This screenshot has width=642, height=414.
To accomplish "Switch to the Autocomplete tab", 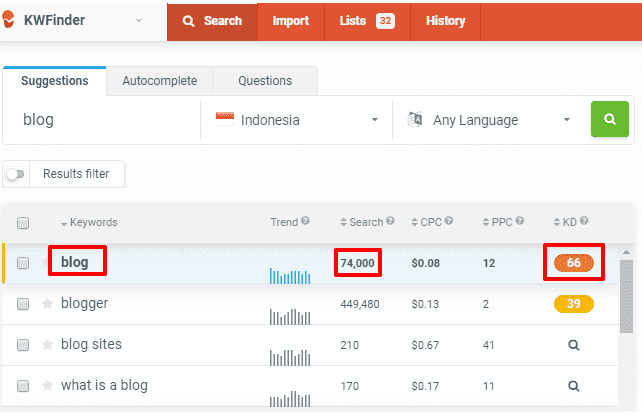I will tap(160, 81).
